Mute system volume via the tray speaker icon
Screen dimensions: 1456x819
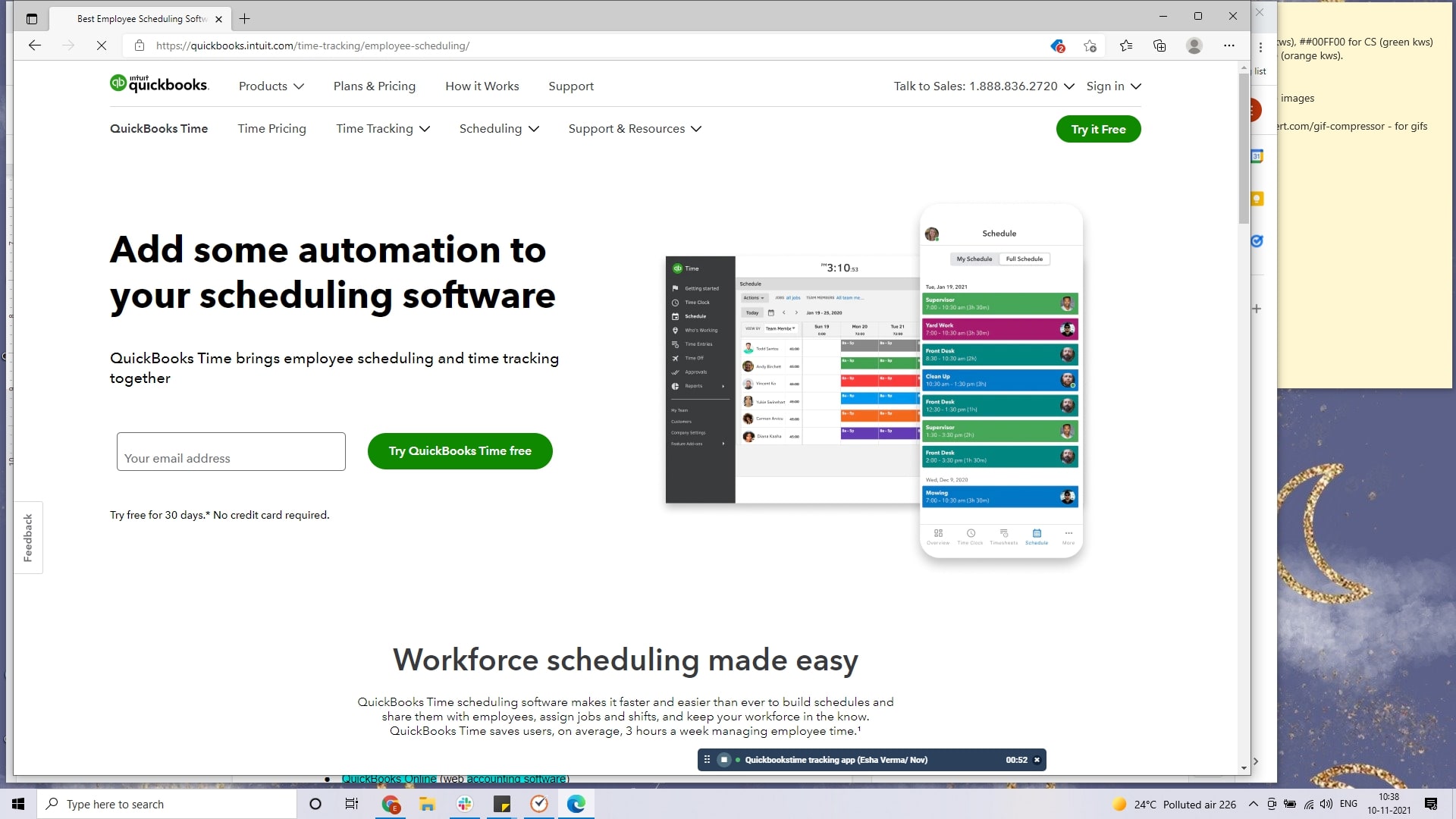[x=1326, y=804]
